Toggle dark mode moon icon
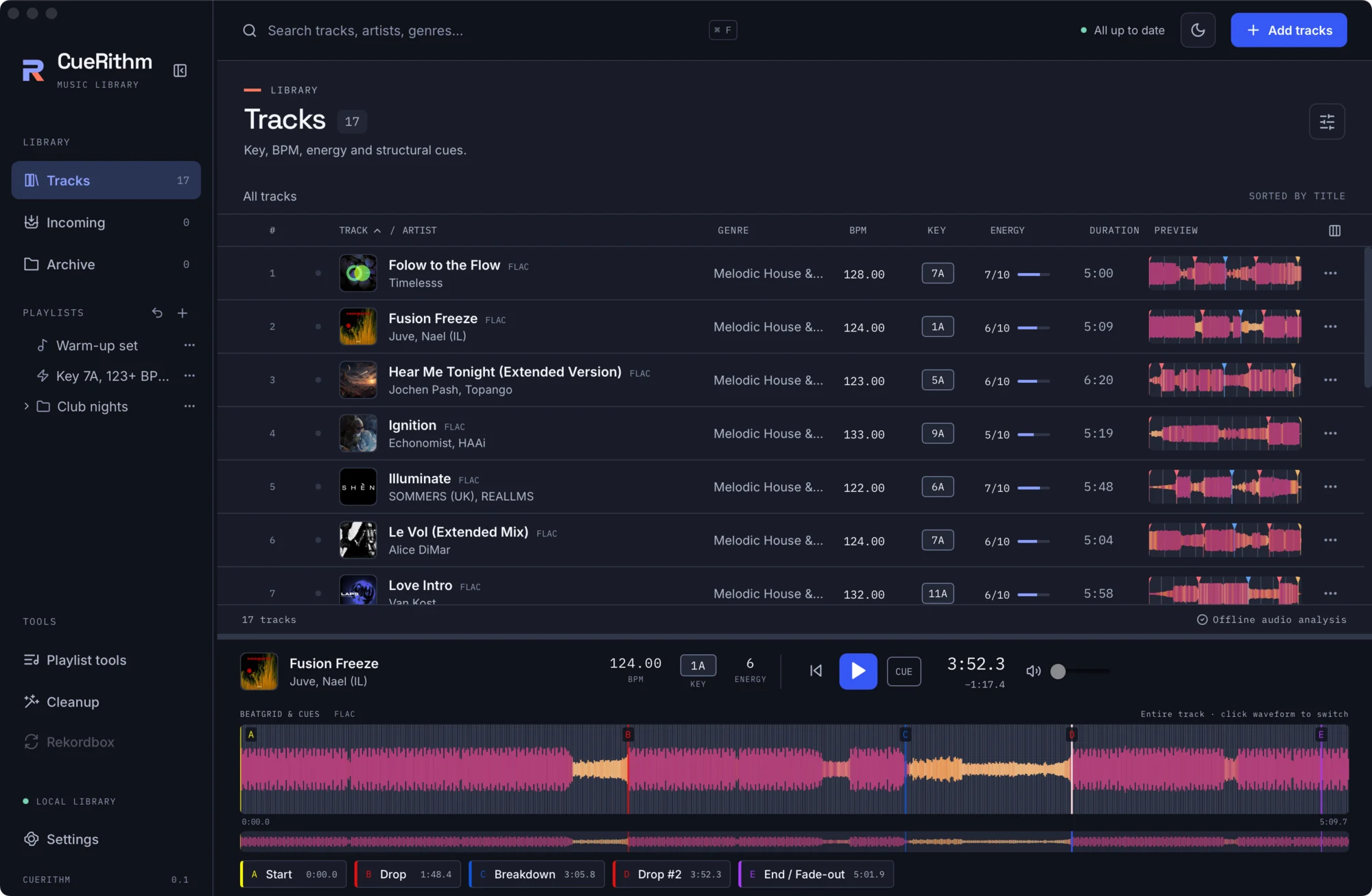Viewport: 1372px width, 896px height. click(1198, 30)
